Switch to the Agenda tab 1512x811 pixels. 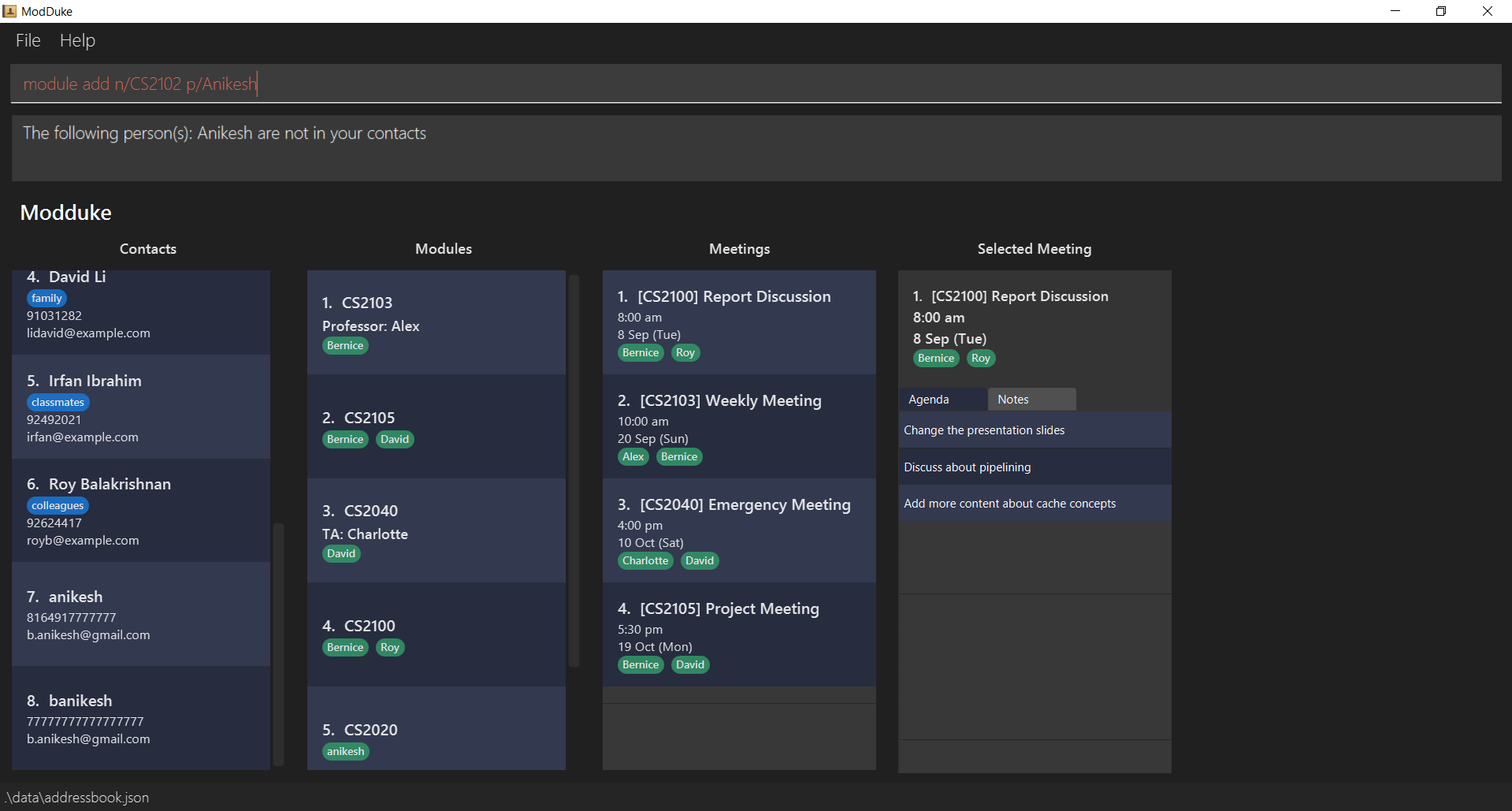943,400
